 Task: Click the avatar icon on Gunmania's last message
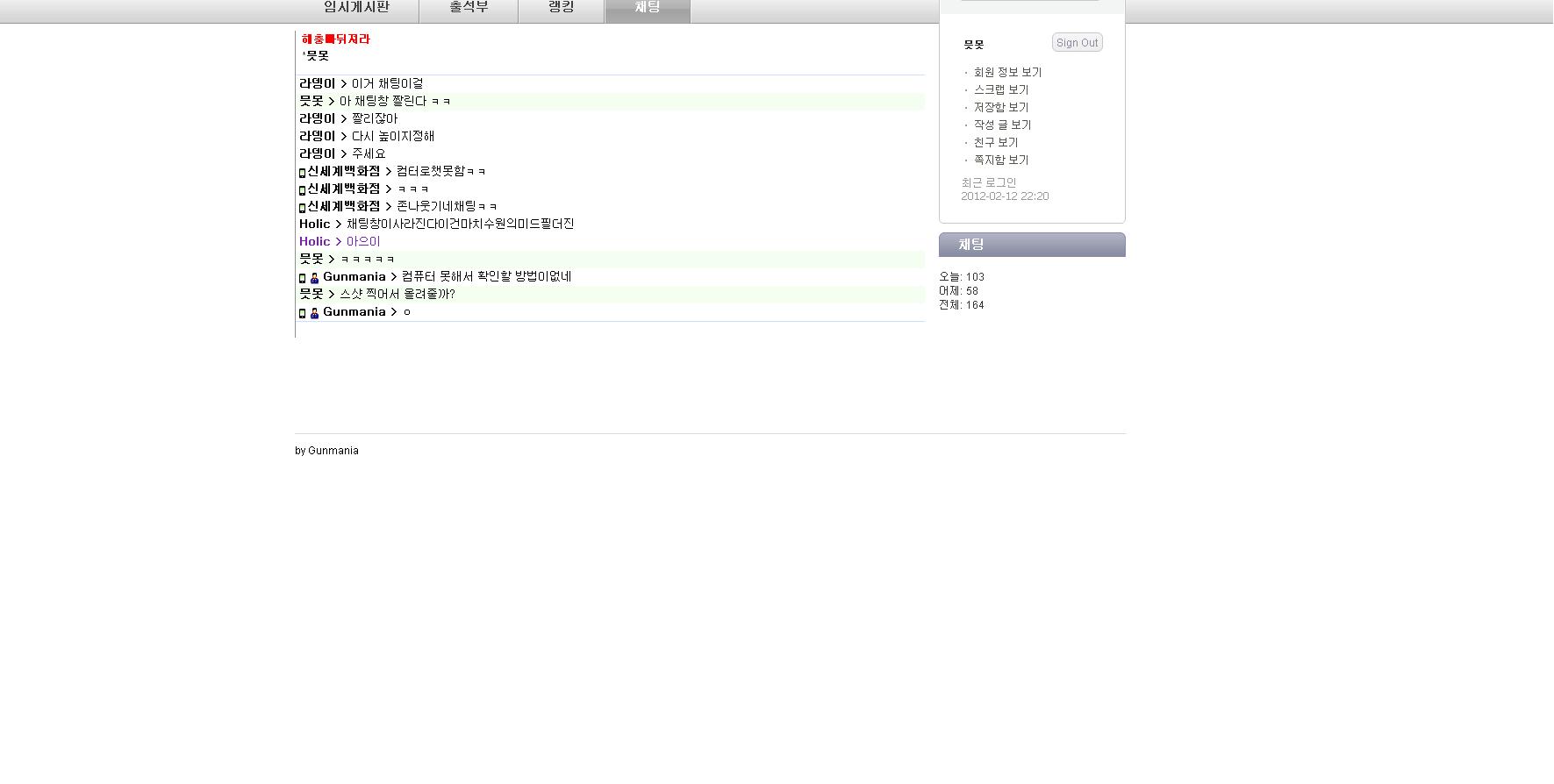(x=314, y=313)
